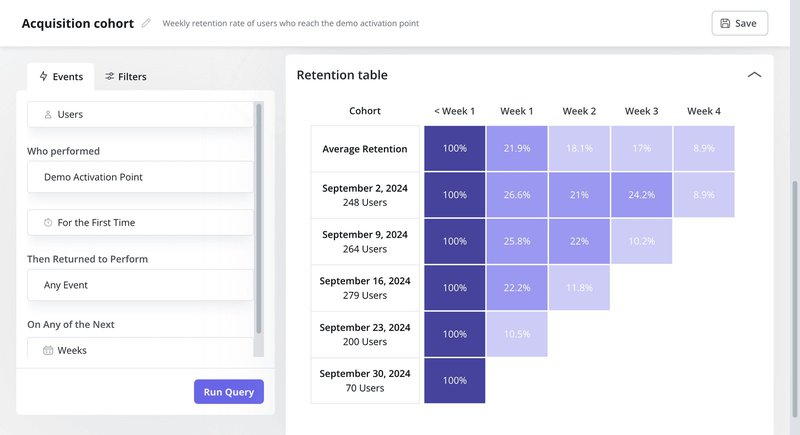Click the calendar icon next to Weeks
The height and width of the screenshot is (435, 800).
coord(48,351)
